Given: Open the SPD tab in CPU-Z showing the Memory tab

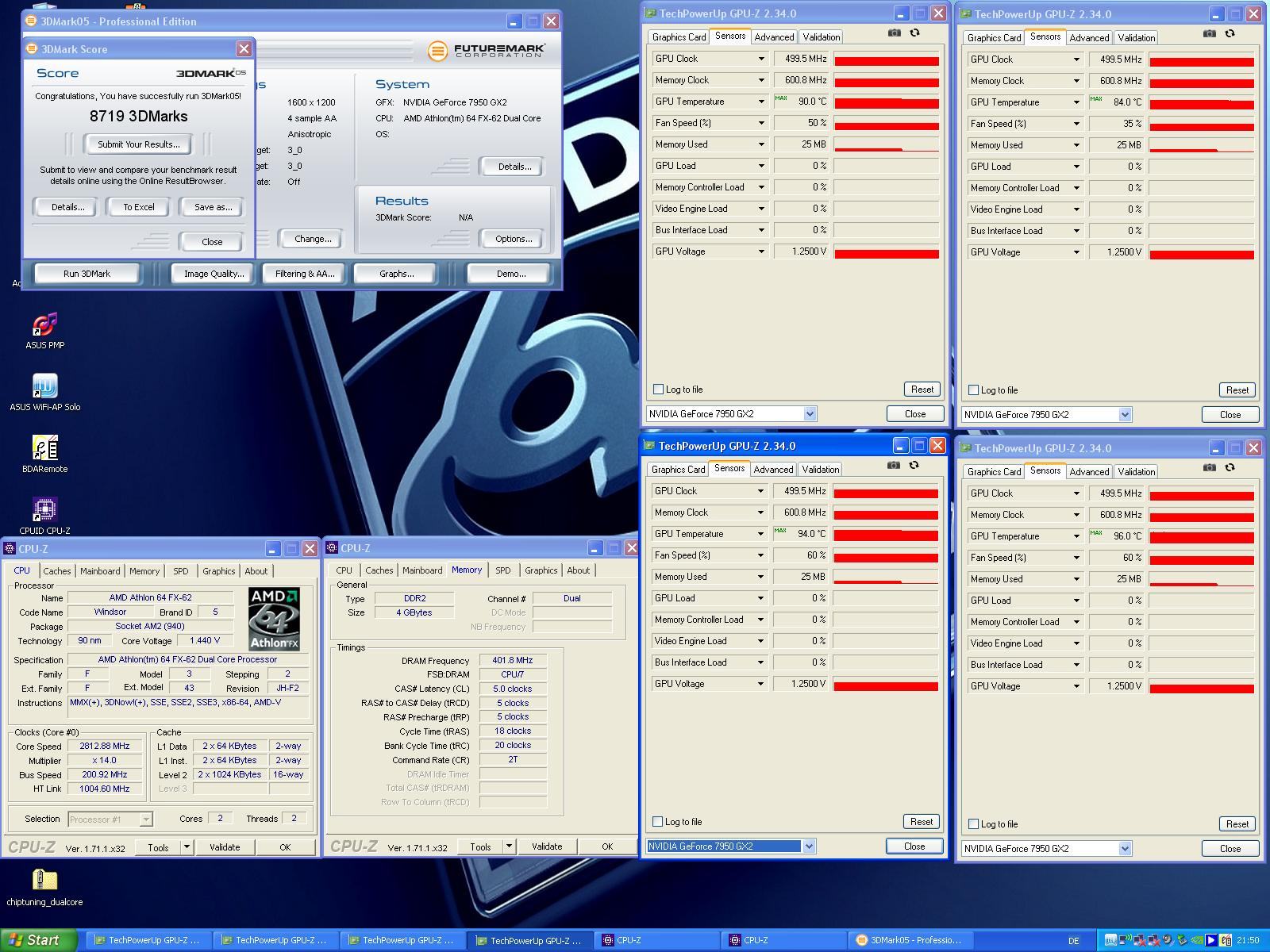Looking at the screenshot, I should click(x=503, y=570).
